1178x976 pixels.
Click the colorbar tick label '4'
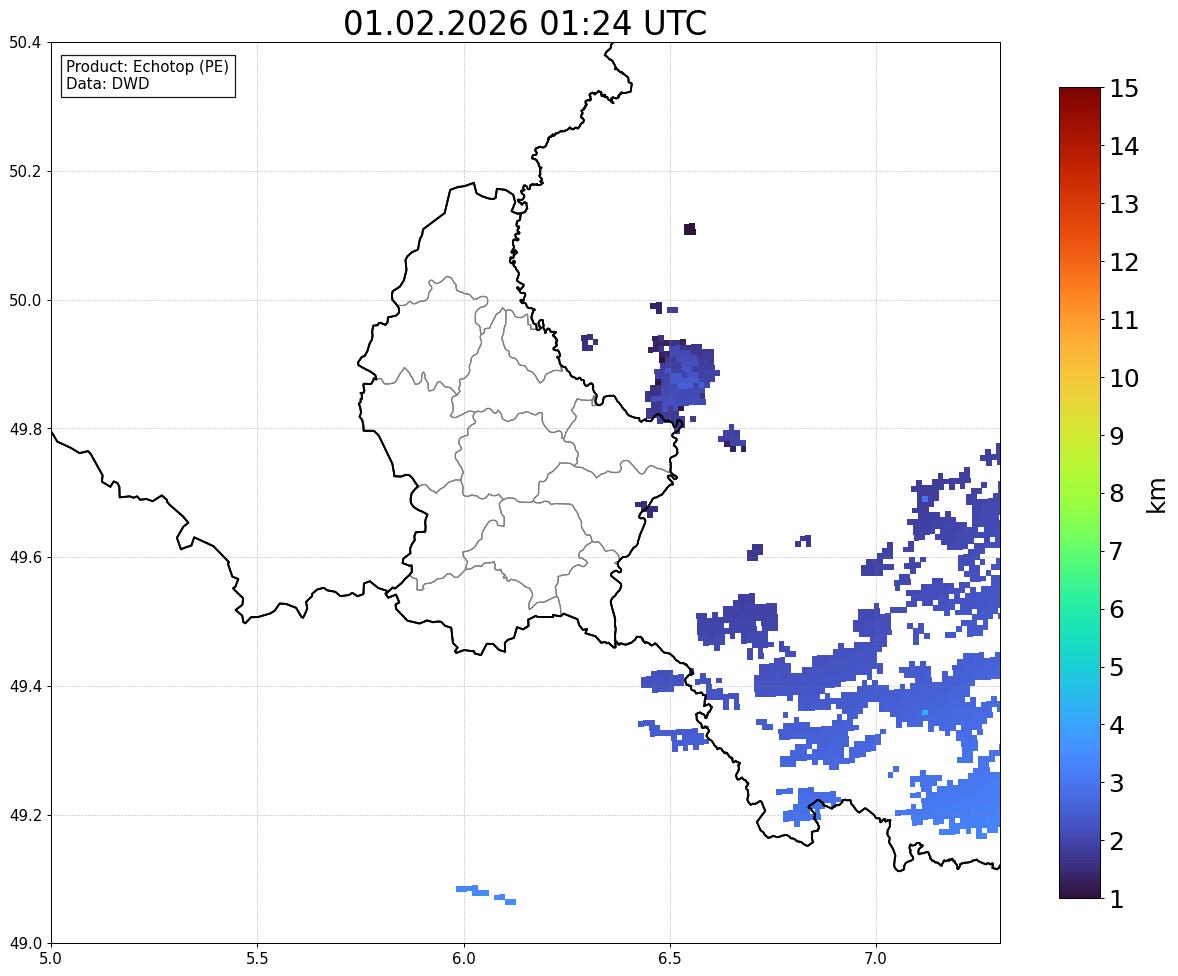[x=1117, y=725]
